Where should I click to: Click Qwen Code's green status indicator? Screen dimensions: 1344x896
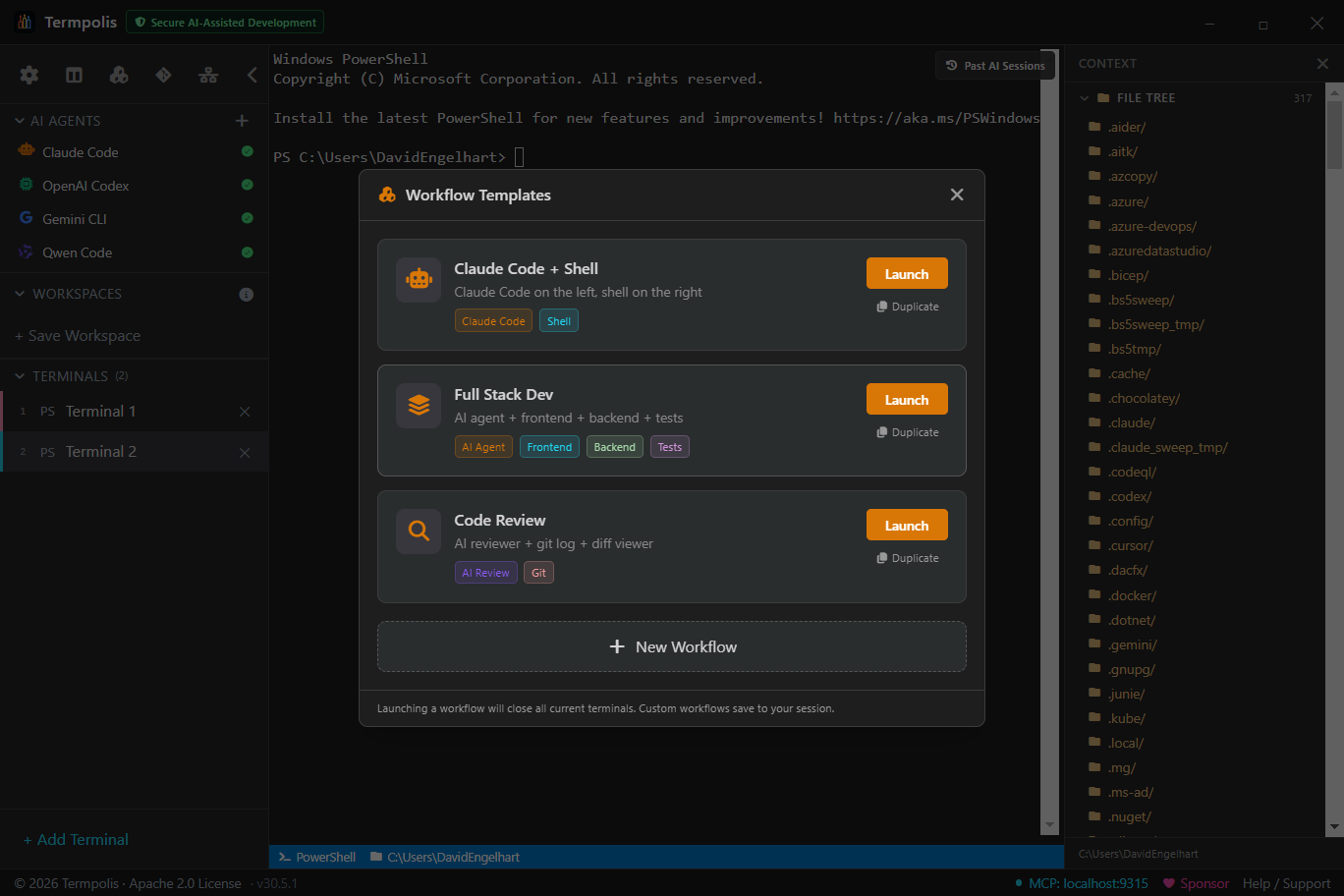(248, 252)
